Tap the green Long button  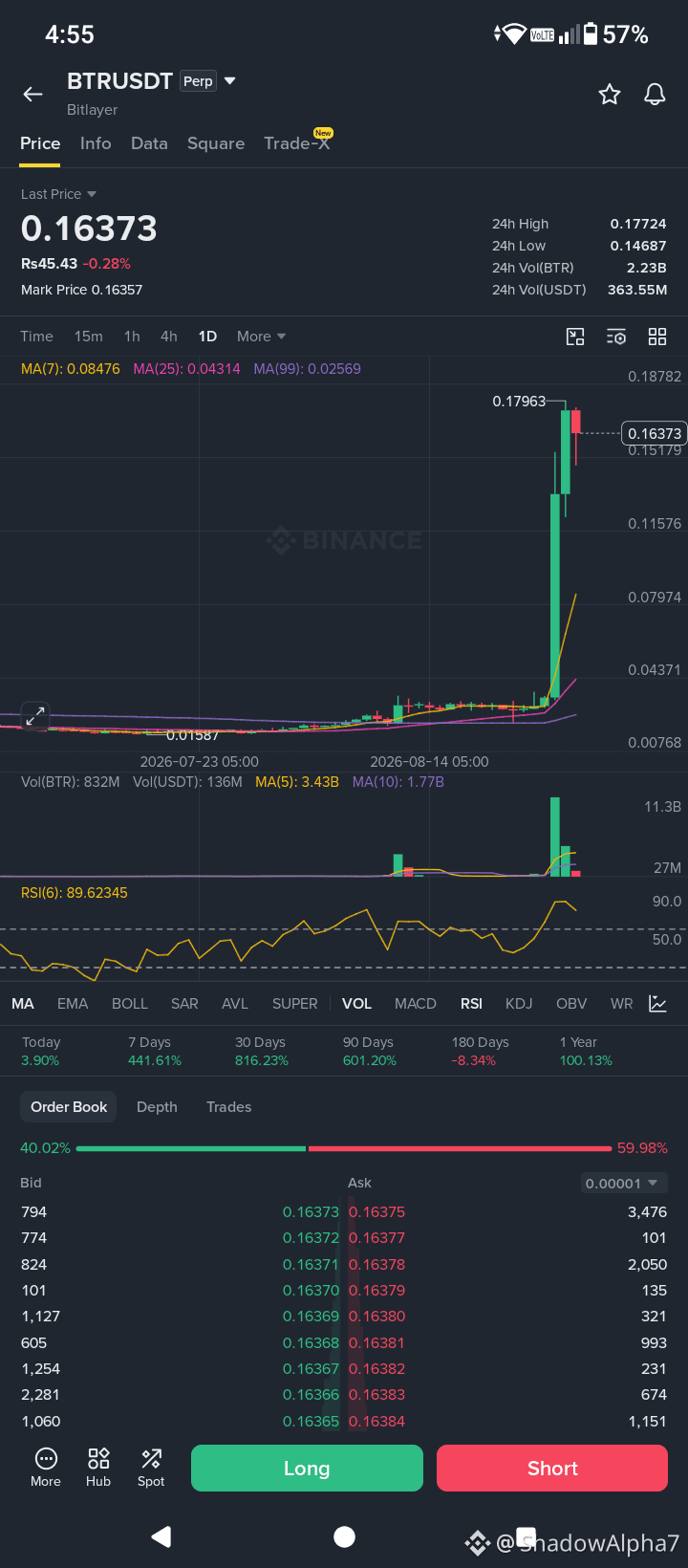[x=307, y=1469]
